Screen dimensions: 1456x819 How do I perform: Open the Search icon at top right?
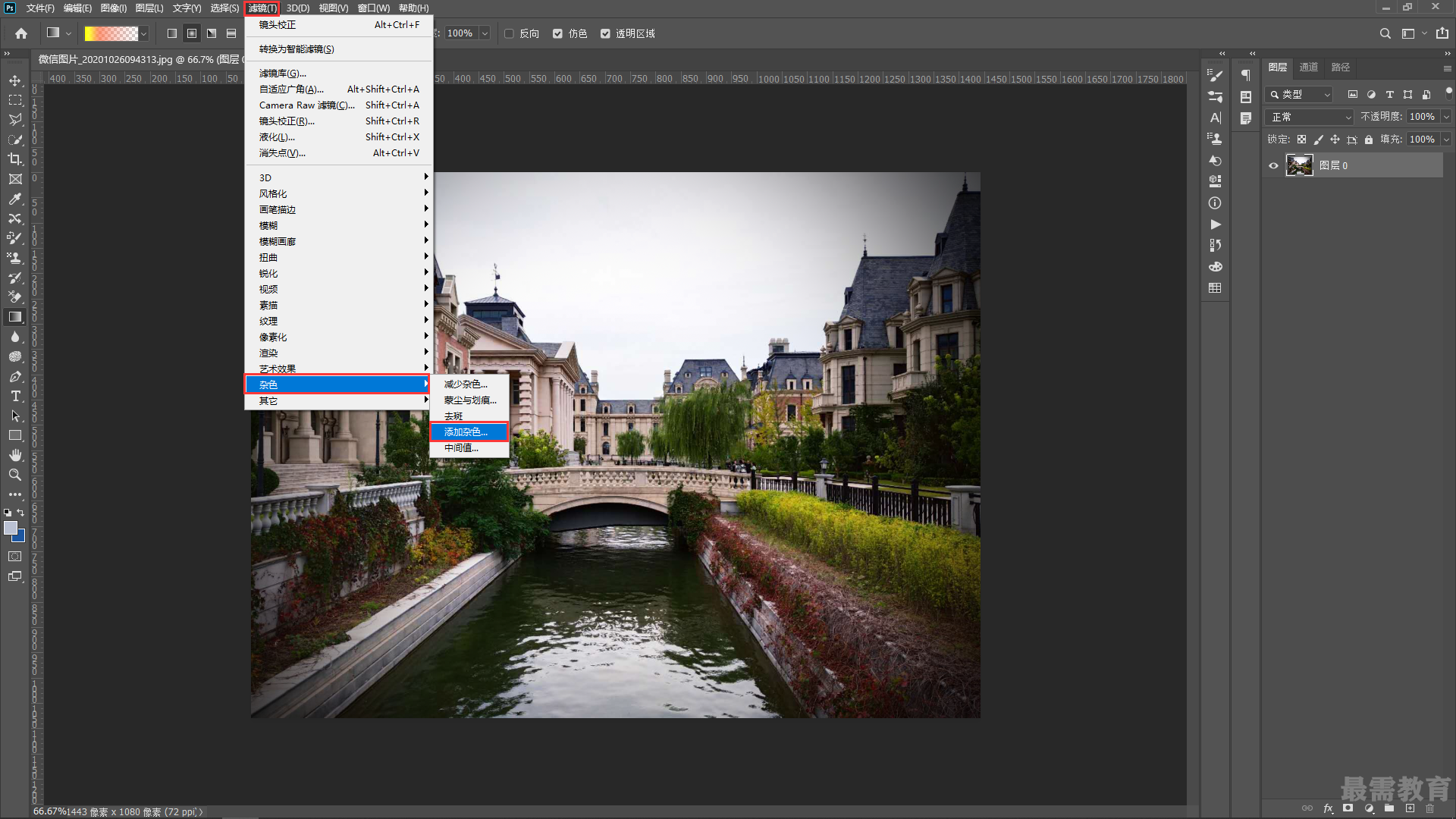(1385, 33)
